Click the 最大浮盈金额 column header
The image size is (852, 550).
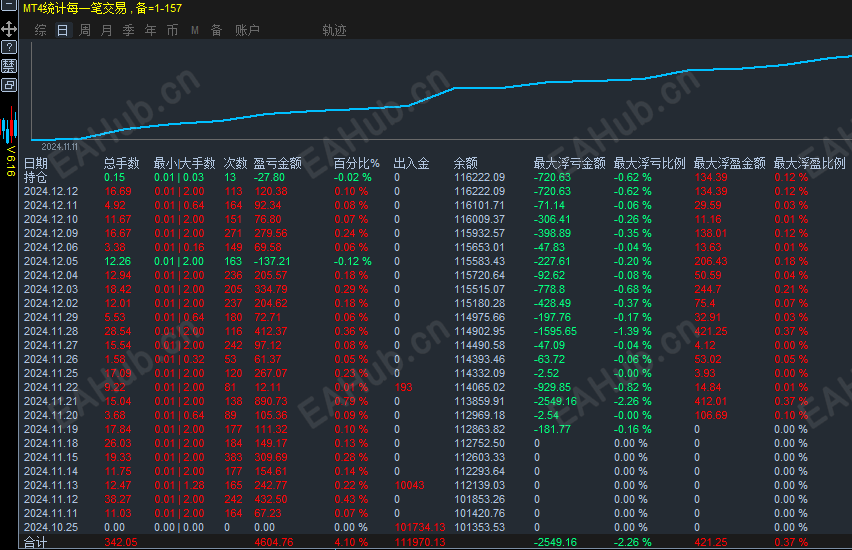(729, 163)
